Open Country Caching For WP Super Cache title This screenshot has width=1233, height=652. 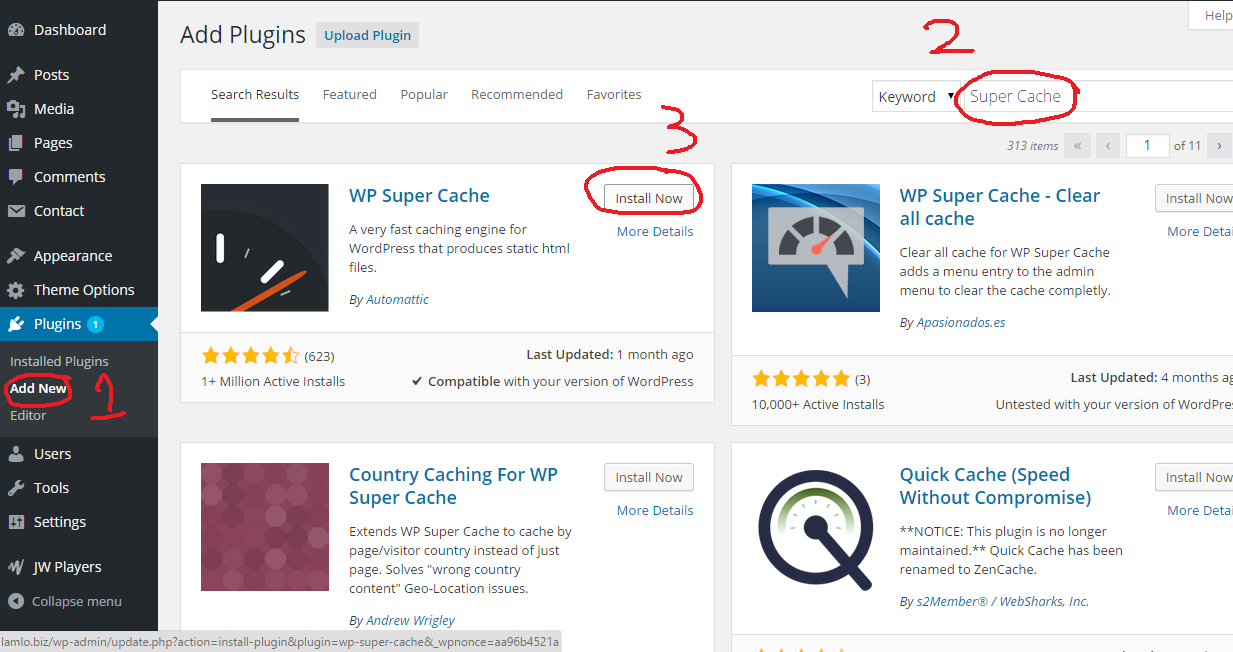(453, 486)
